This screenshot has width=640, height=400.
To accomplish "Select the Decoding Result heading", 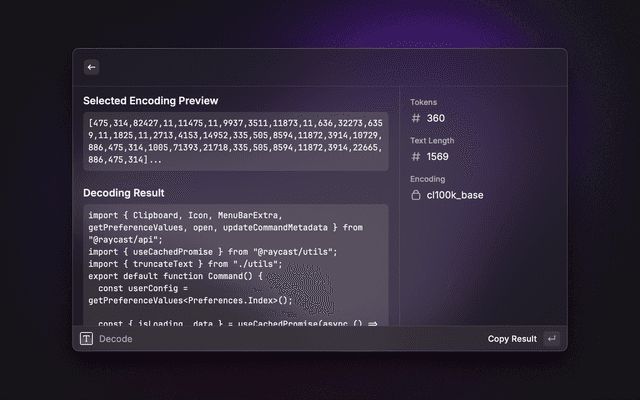I will pyautogui.click(x=123, y=193).
